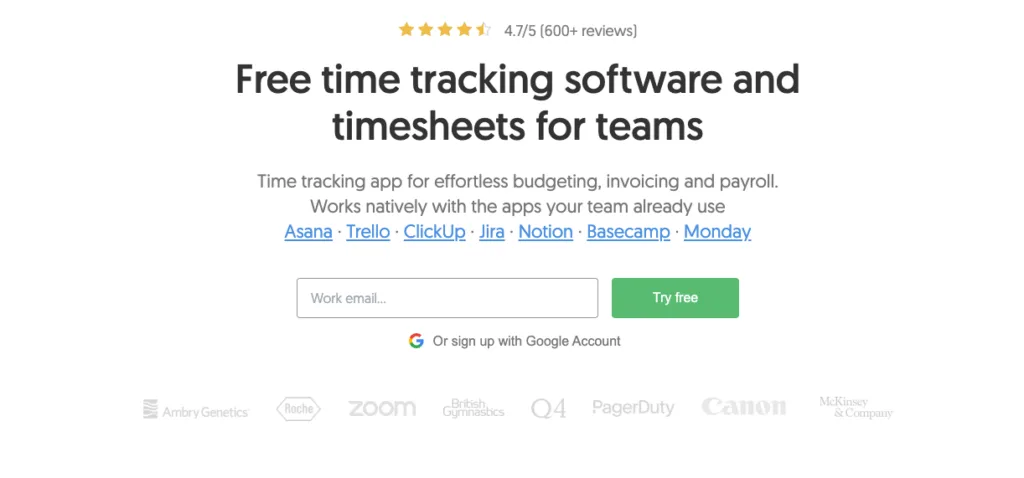Click the Ambry Genetics logo
Screen dimensions: 1024x478
coord(195,410)
